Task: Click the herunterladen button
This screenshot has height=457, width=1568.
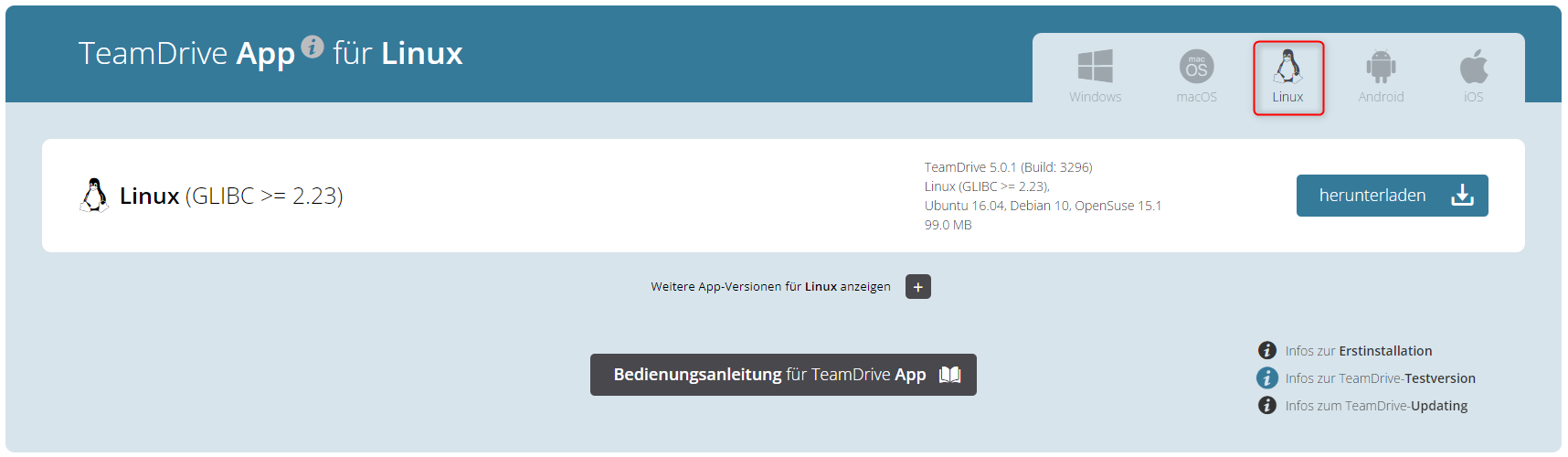Action: click(1392, 196)
